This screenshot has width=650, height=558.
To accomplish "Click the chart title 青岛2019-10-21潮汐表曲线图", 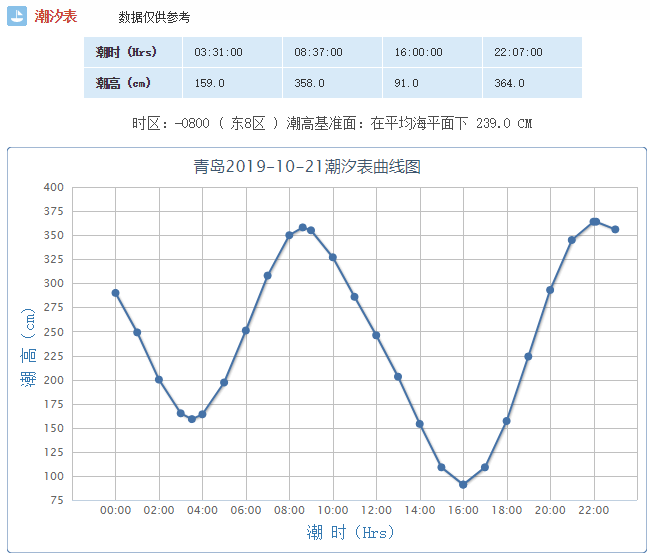I will [x=307, y=167].
